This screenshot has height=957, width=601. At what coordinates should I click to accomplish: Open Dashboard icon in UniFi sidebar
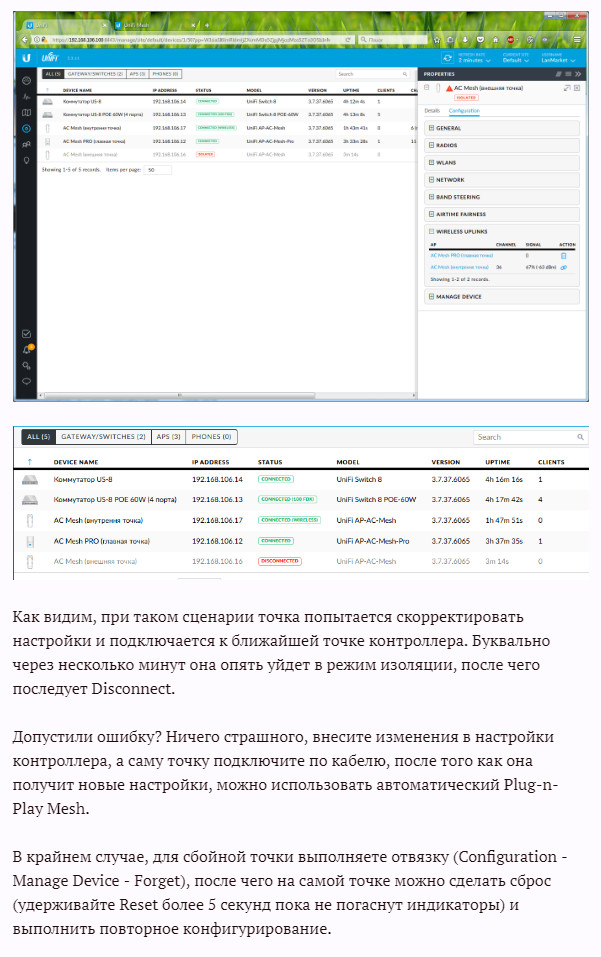(26, 80)
